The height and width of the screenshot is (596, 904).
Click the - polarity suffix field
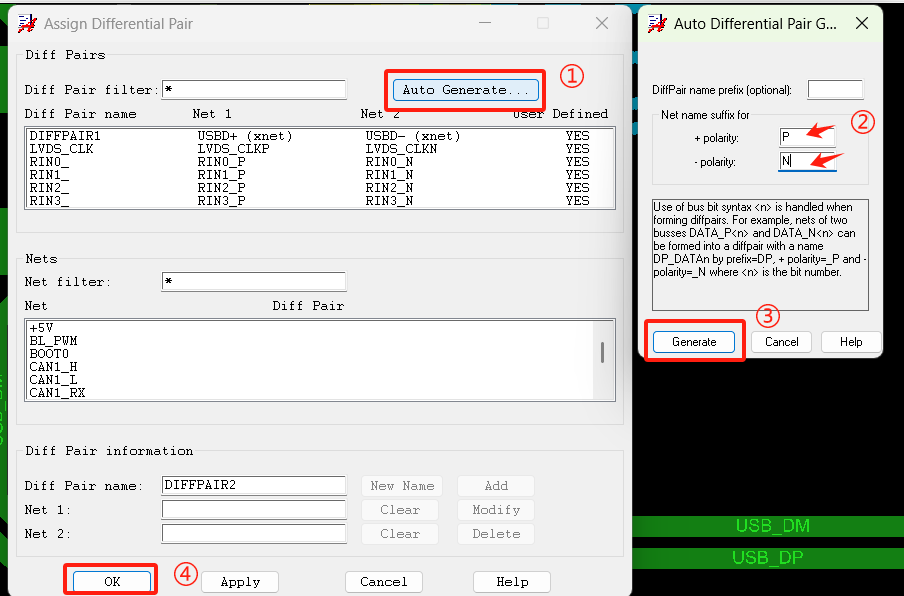tap(807, 161)
